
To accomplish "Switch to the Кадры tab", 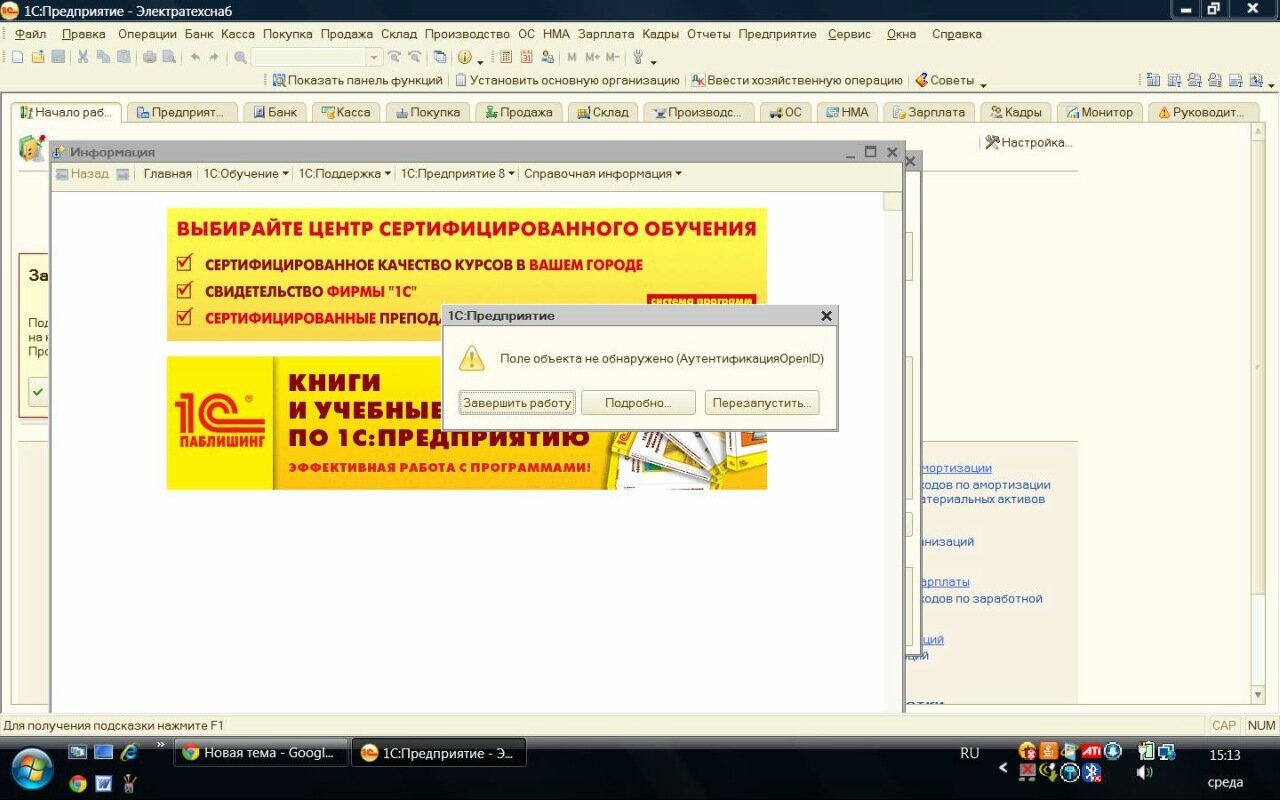I will [1015, 112].
